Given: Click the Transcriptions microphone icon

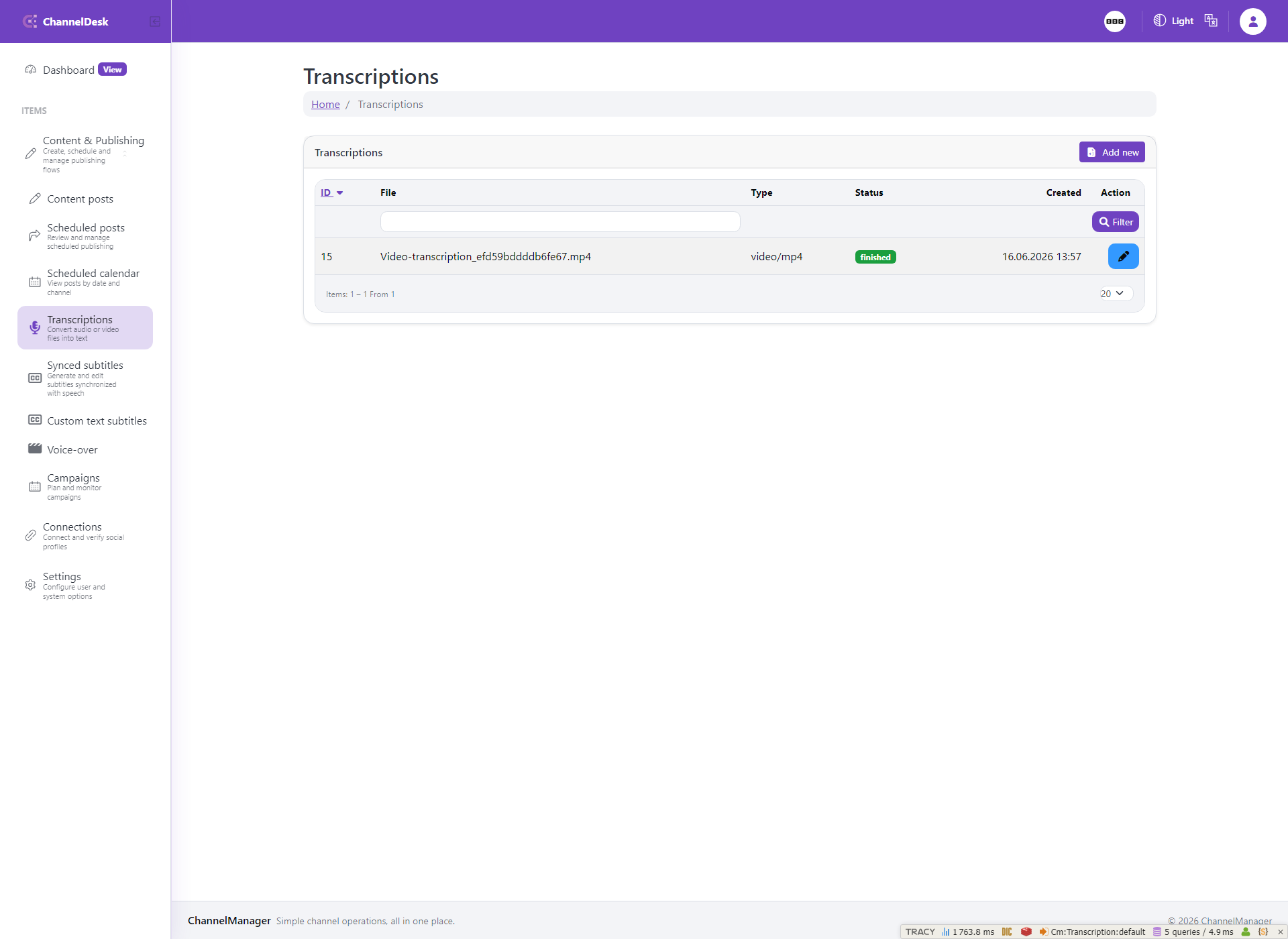Looking at the screenshot, I should click(35, 327).
